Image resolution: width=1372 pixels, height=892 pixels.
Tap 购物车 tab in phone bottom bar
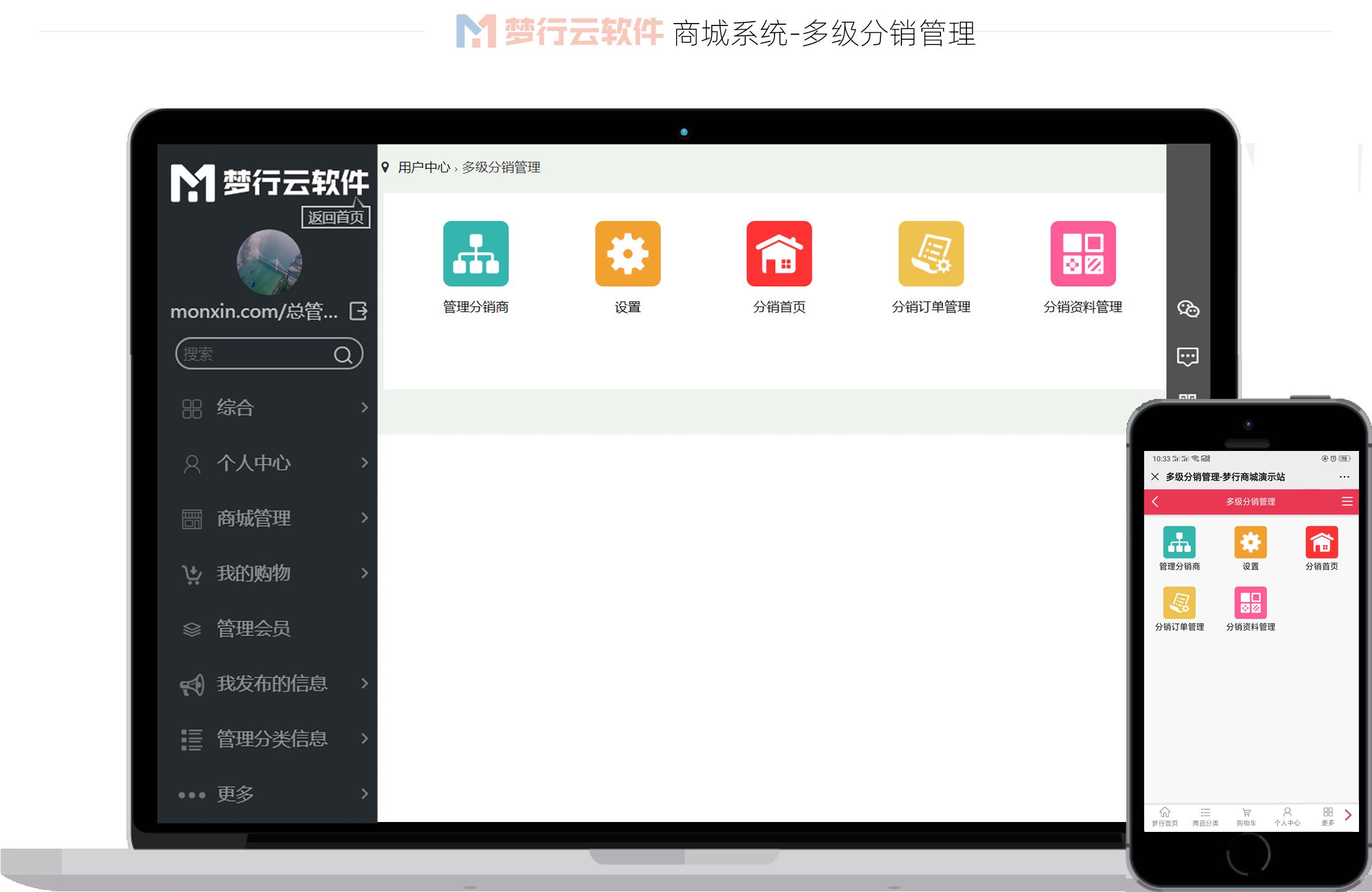point(1246,816)
